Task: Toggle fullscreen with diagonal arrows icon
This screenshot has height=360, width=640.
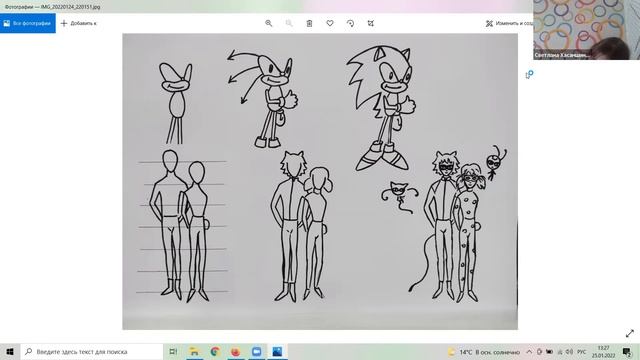Action: tap(630, 333)
